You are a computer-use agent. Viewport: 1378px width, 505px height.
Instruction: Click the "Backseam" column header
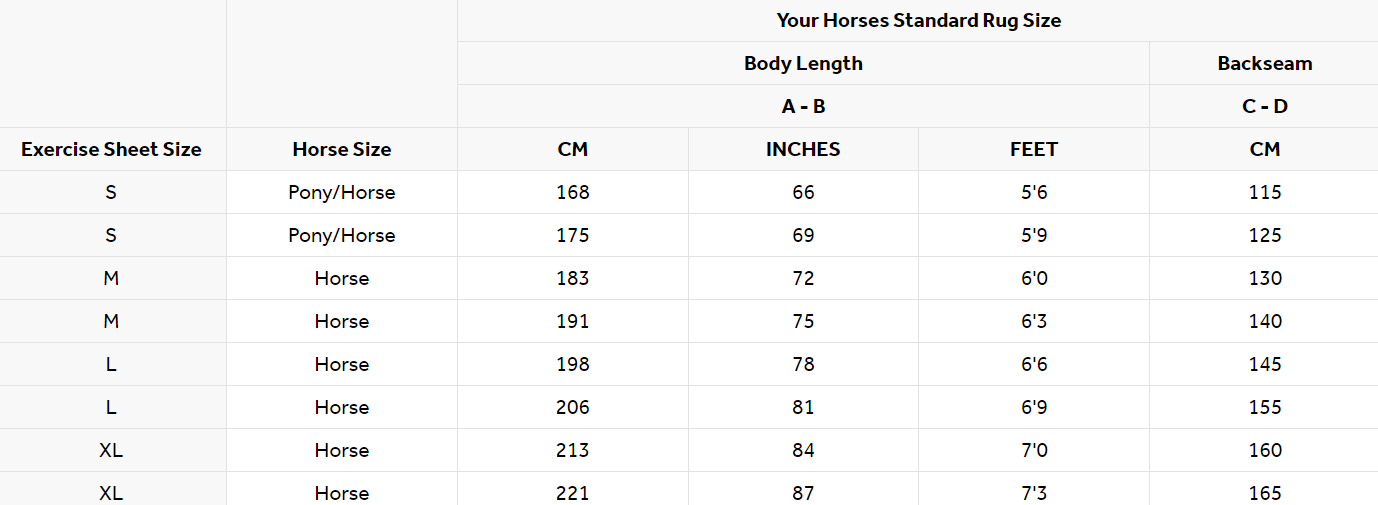coord(1264,63)
